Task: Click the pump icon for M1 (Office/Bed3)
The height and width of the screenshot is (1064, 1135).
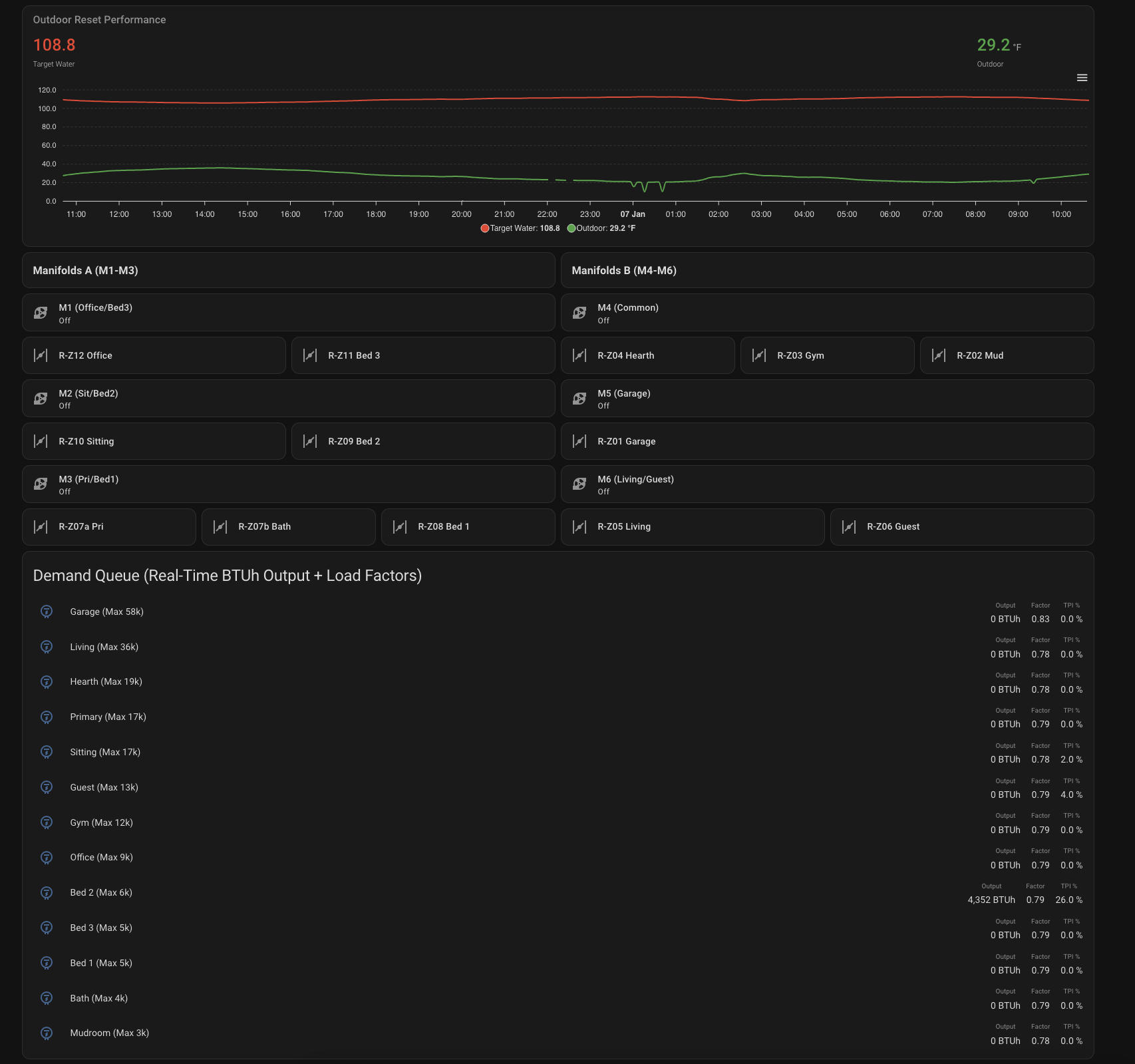Action: click(41, 312)
